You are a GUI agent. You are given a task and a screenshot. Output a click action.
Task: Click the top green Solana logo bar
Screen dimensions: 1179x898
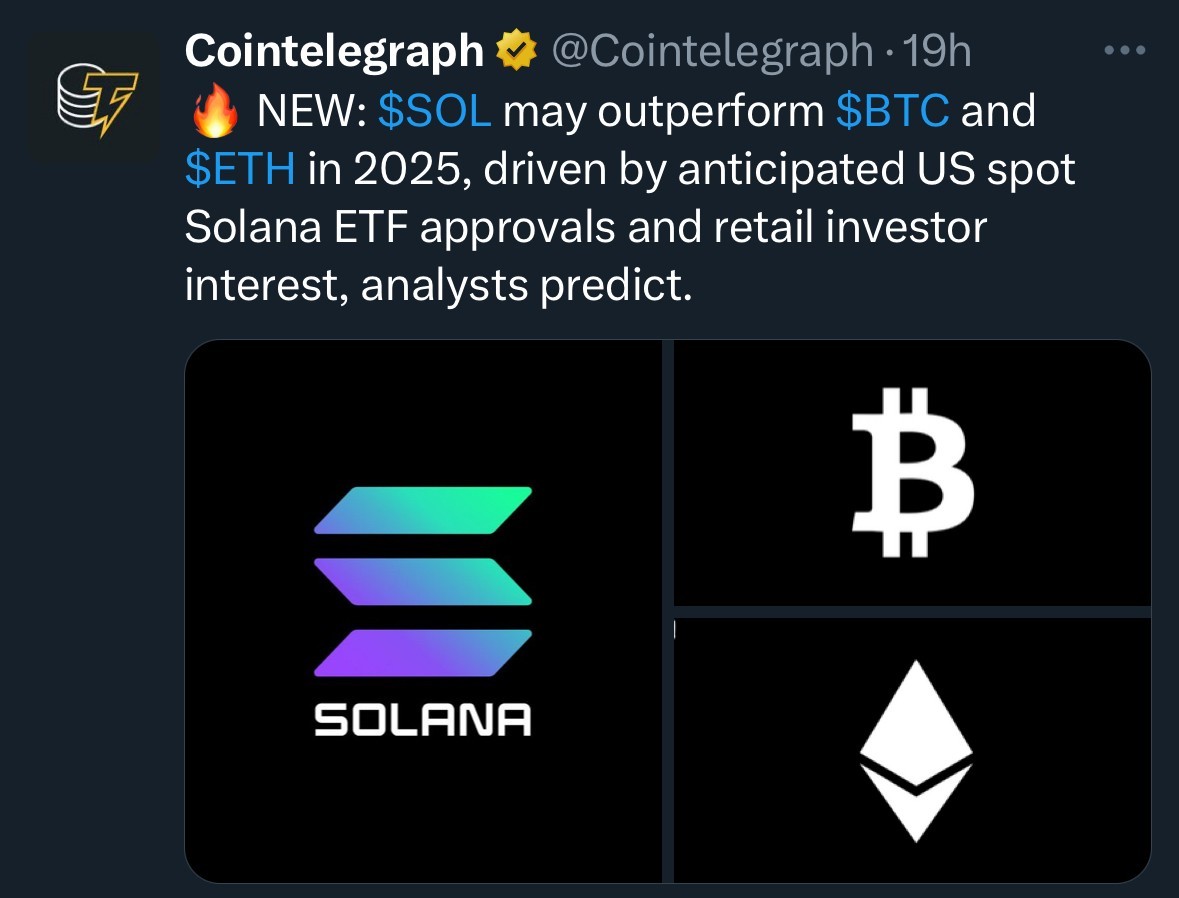tap(423, 509)
